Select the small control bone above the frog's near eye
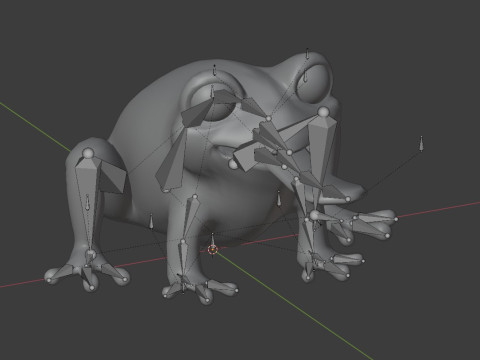The width and height of the screenshot is (480, 360). tap(215, 70)
